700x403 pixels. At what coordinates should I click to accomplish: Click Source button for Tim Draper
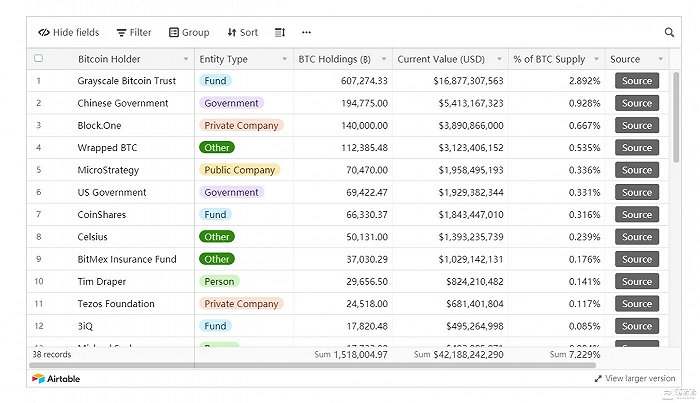pos(637,282)
